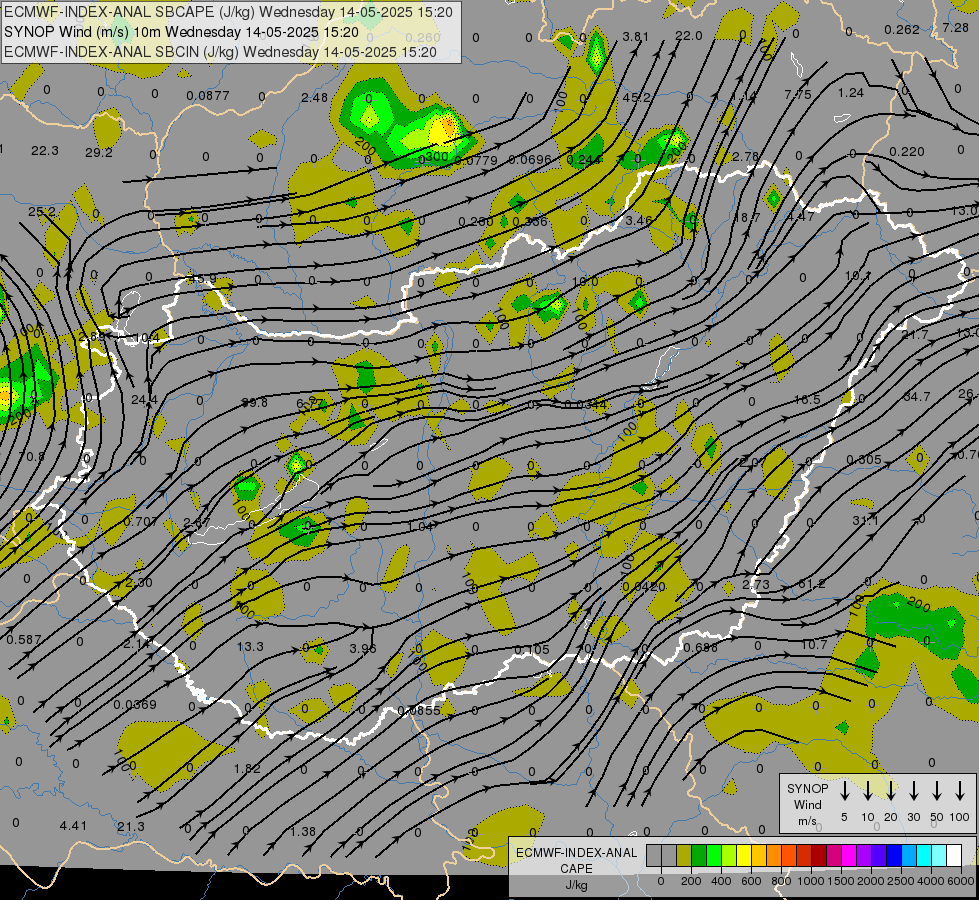Click the 5 m/s wind arrow in legend

[x=844, y=791]
